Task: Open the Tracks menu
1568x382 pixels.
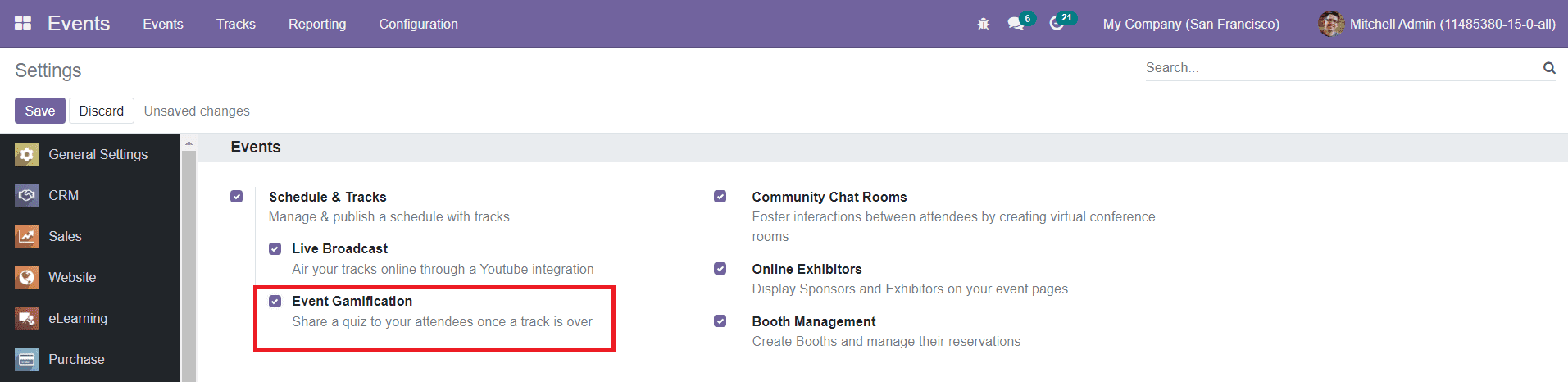Action: [236, 24]
